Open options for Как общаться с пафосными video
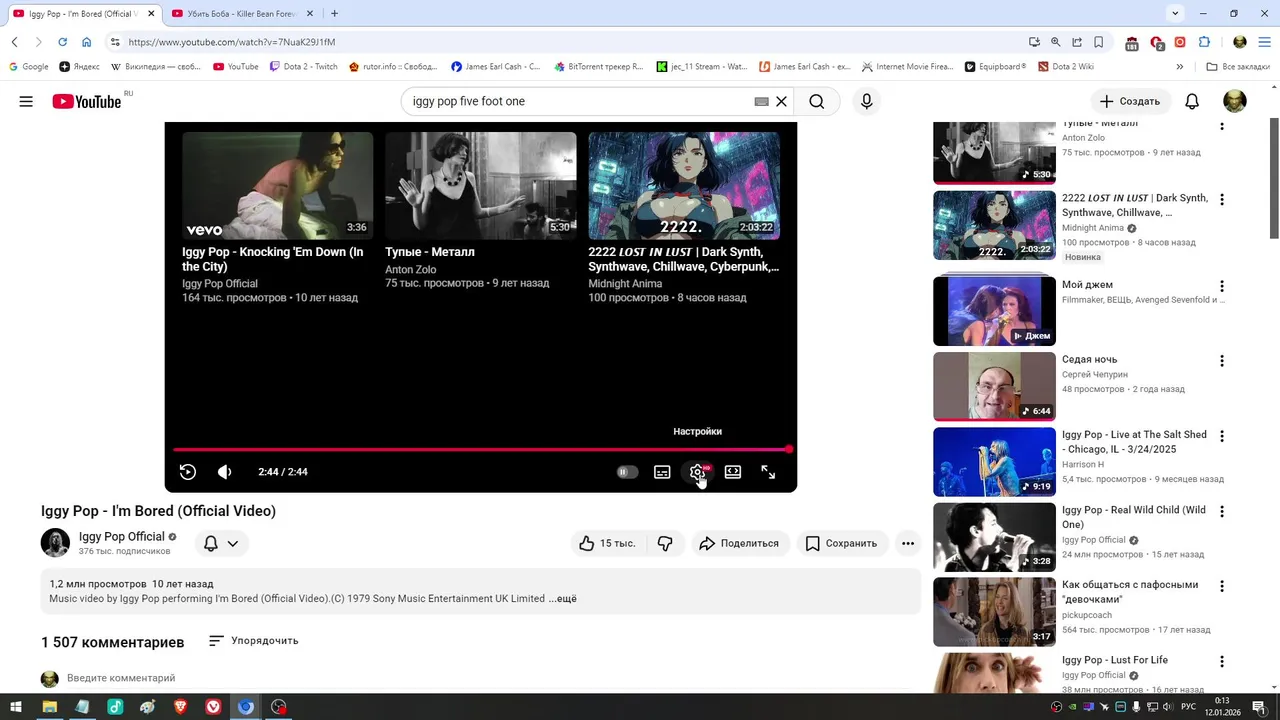1280x720 pixels. [1221, 586]
